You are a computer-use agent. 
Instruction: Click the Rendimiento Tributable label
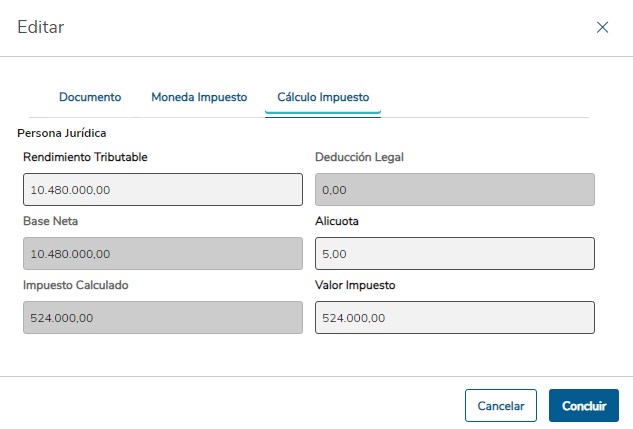pyautogui.click(x=86, y=157)
